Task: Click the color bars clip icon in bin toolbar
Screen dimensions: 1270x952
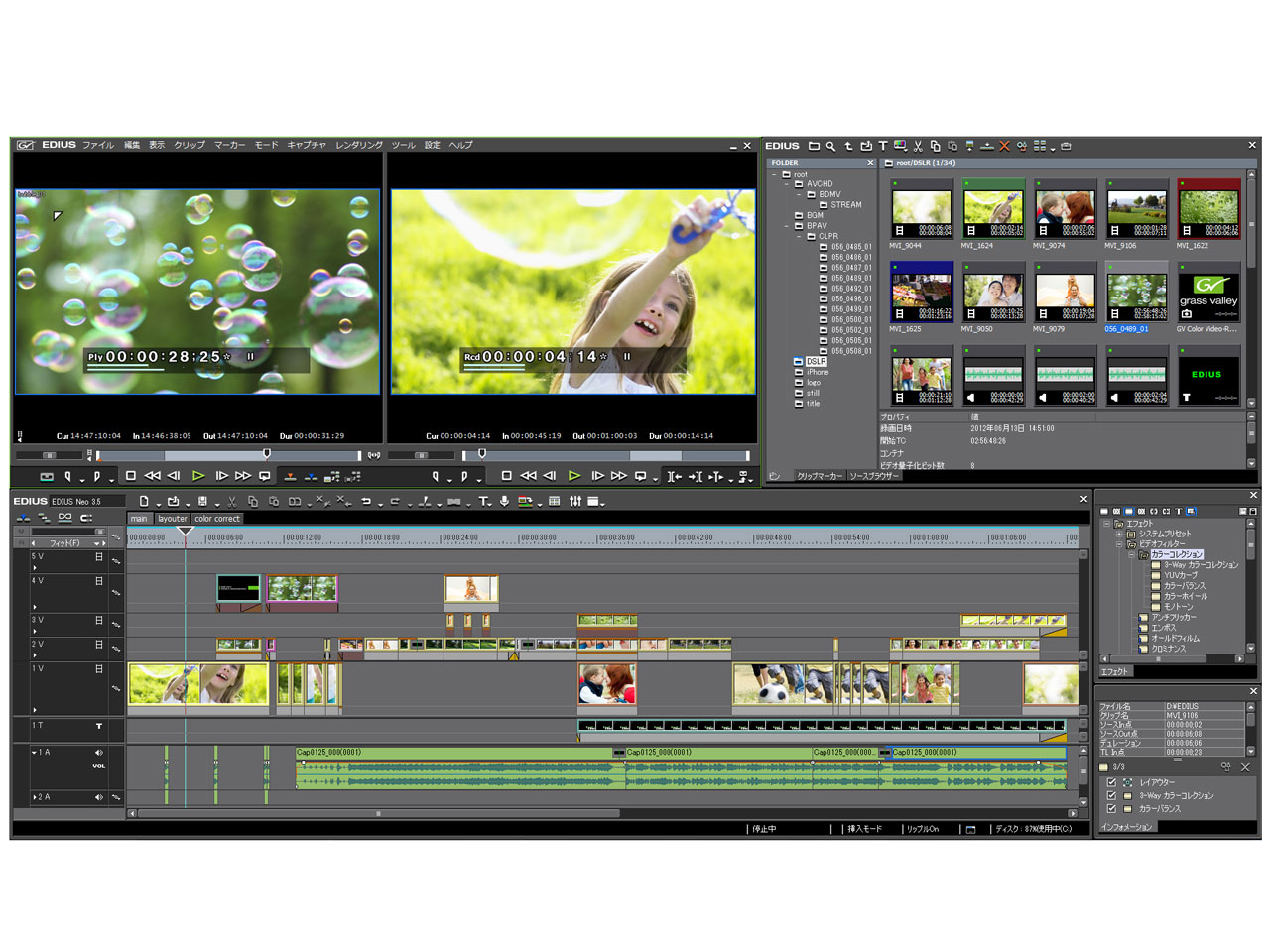Action: coord(900,146)
